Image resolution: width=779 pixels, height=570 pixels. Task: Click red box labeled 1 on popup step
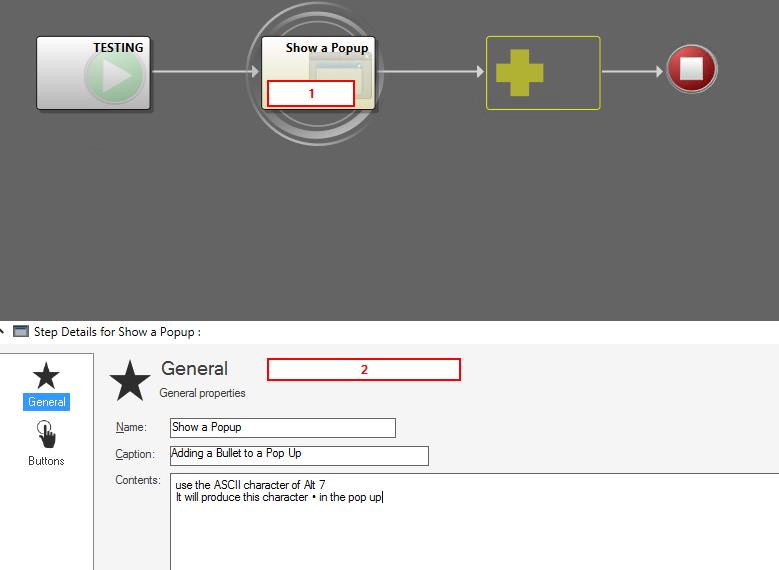310,93
